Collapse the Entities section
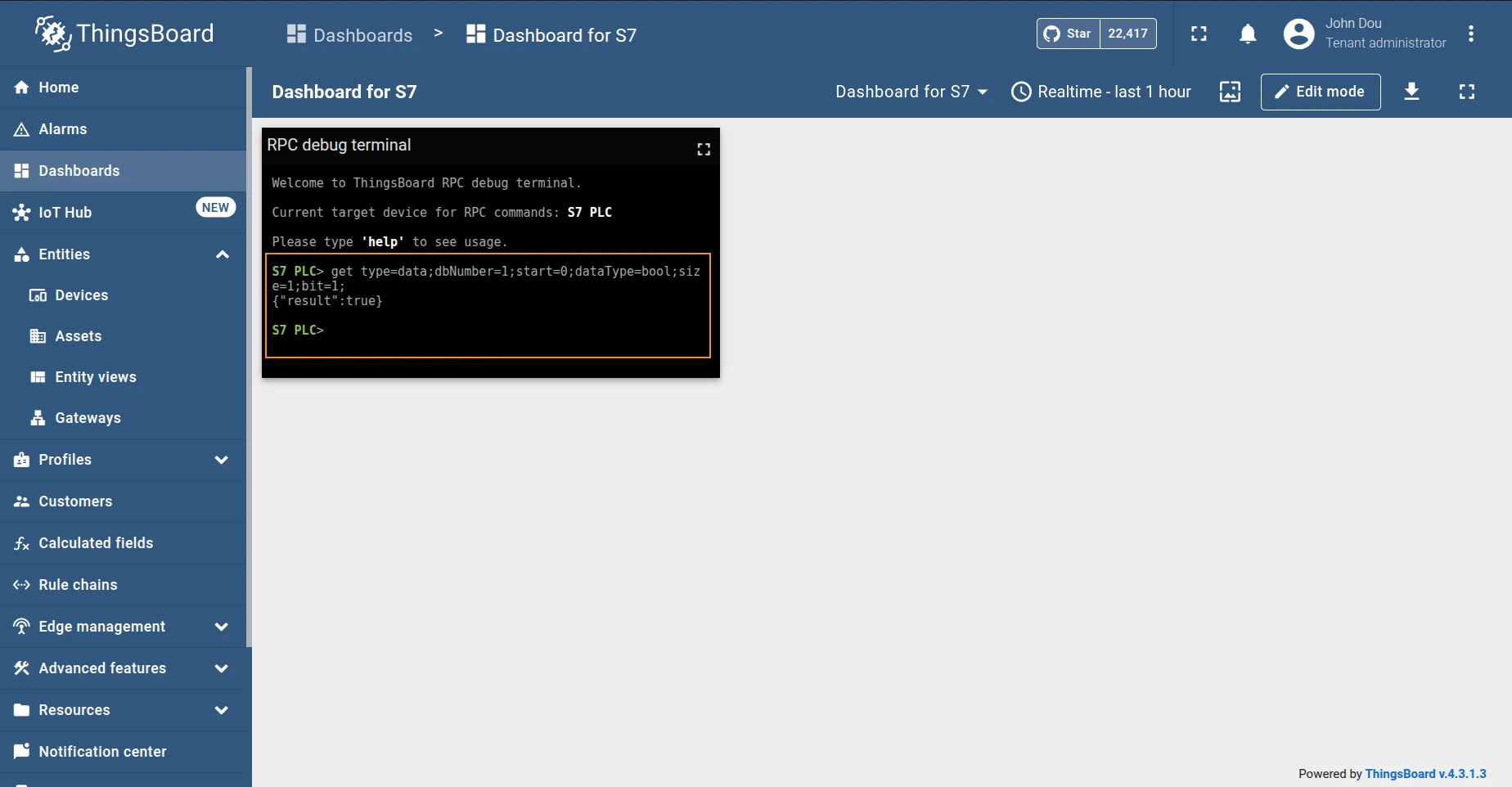 click(x=222, y=254)
